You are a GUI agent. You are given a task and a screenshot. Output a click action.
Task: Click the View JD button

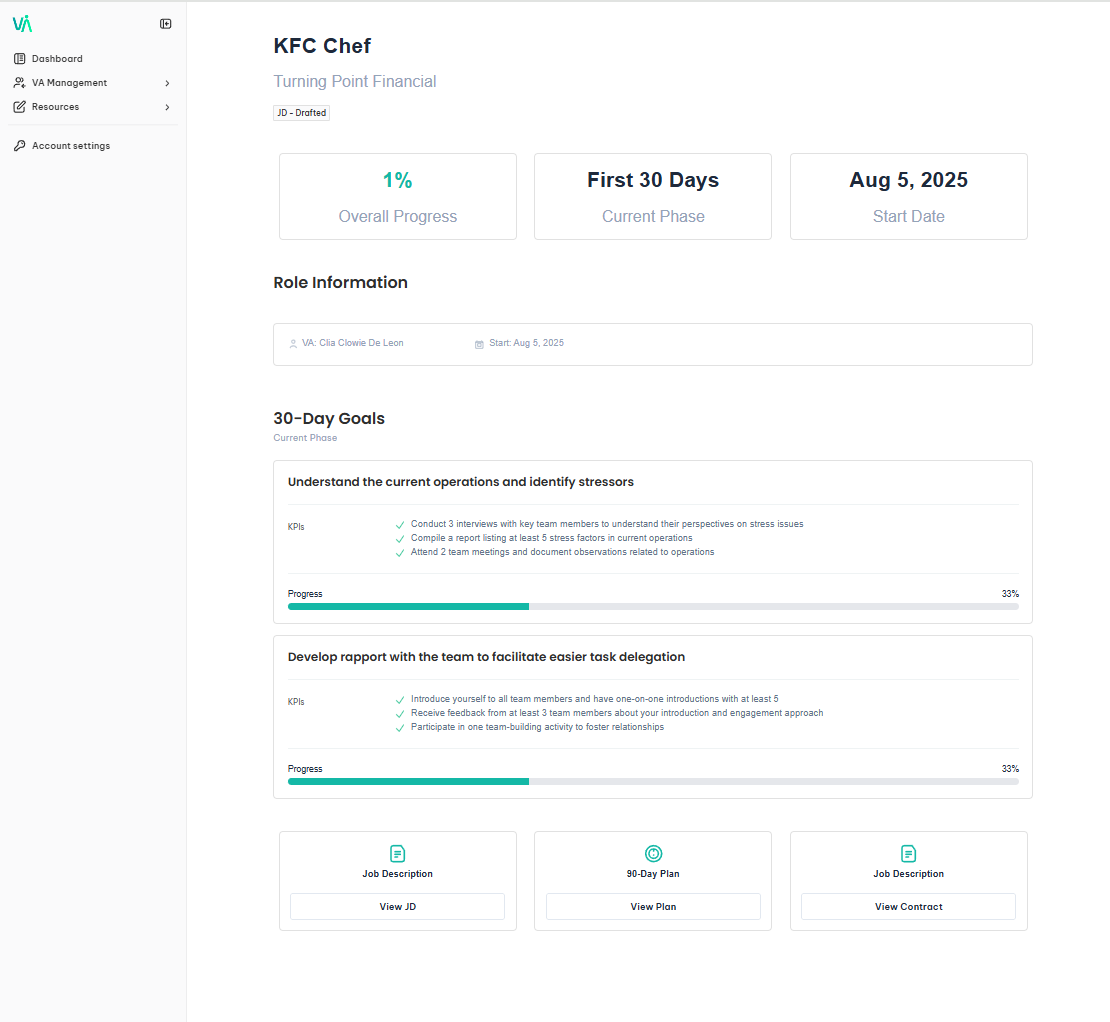[397, 906]
